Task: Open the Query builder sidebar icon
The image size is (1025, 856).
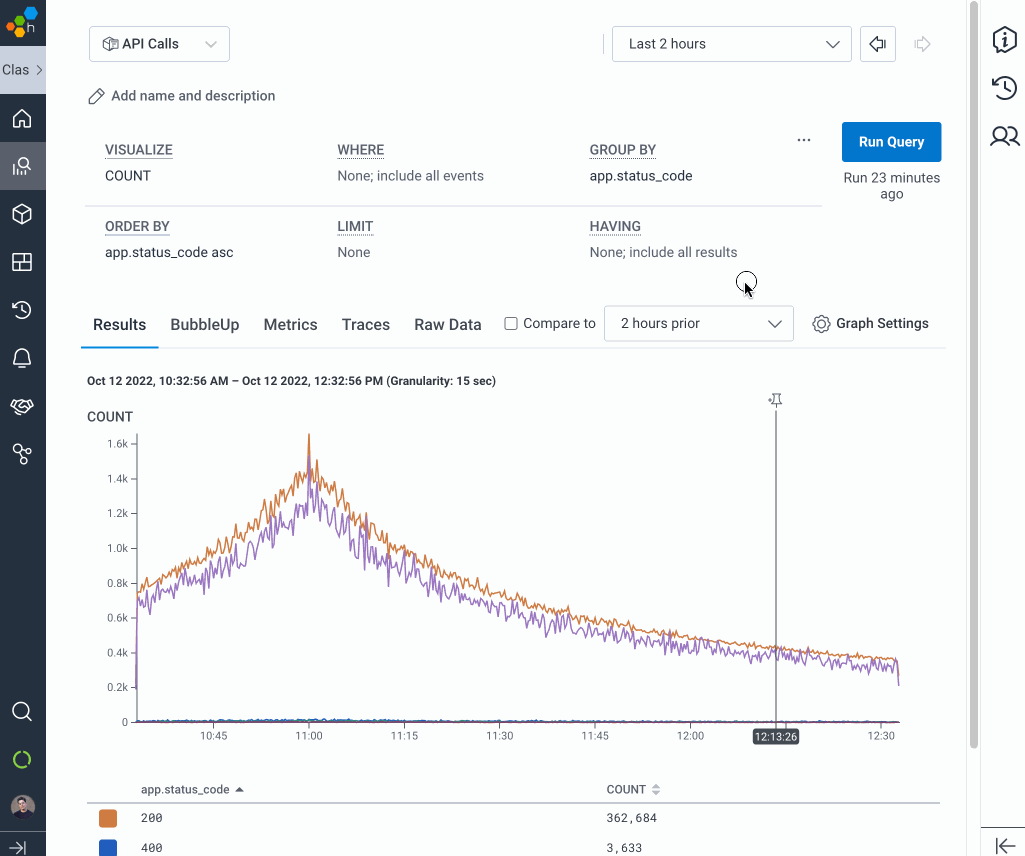Action: (22, 167)
